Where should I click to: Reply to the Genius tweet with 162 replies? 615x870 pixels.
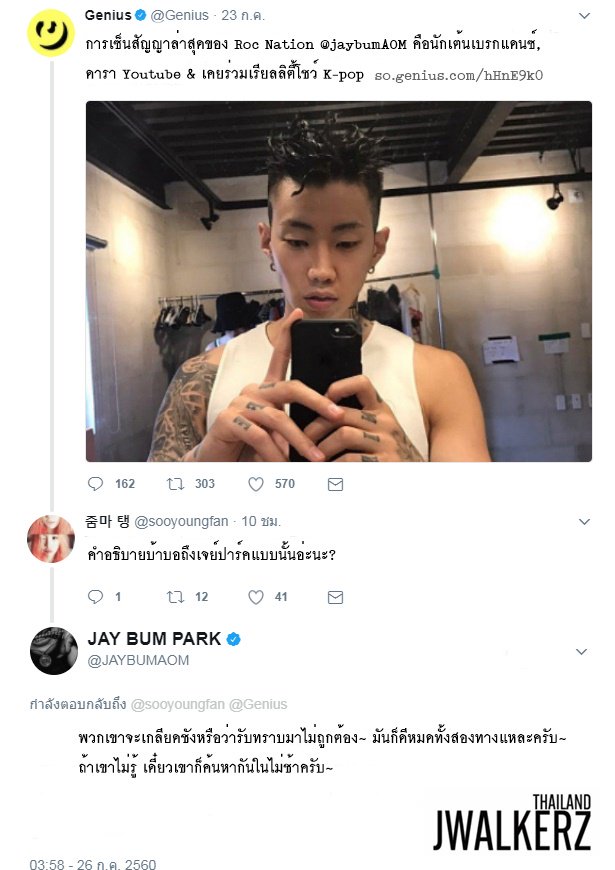point(95,484)
